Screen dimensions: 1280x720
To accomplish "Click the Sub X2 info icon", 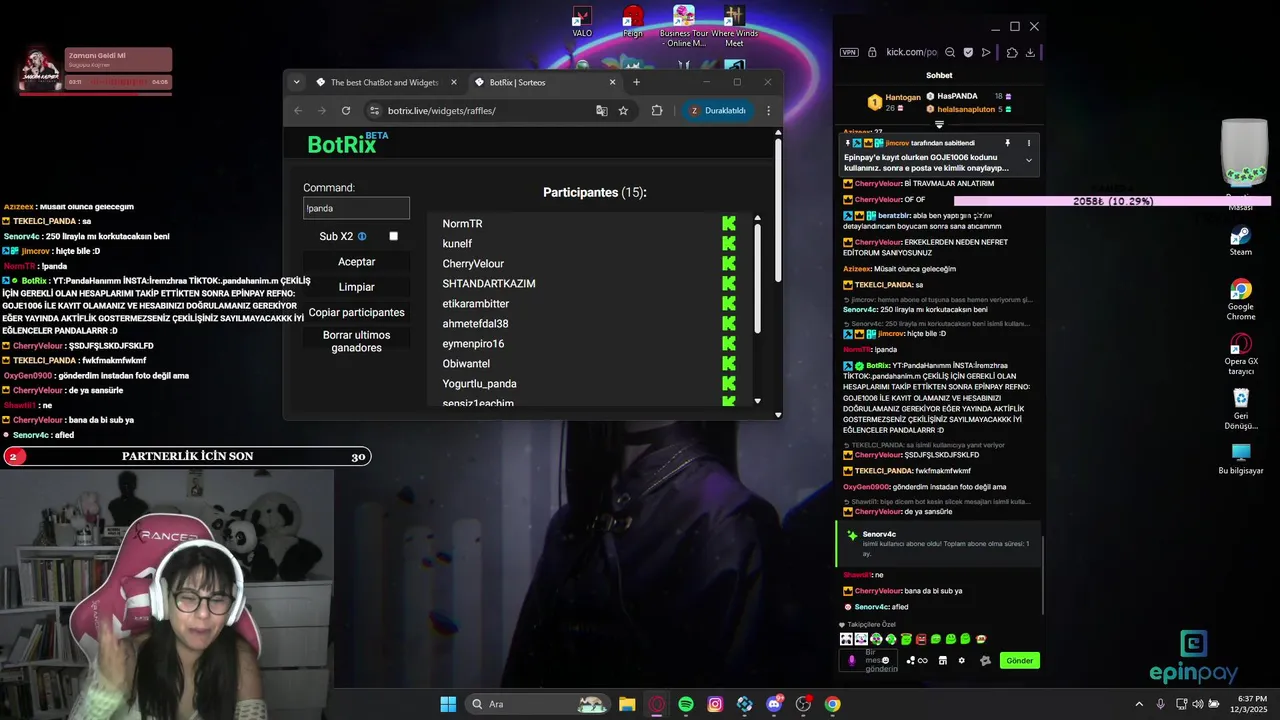I will point(362,237).
